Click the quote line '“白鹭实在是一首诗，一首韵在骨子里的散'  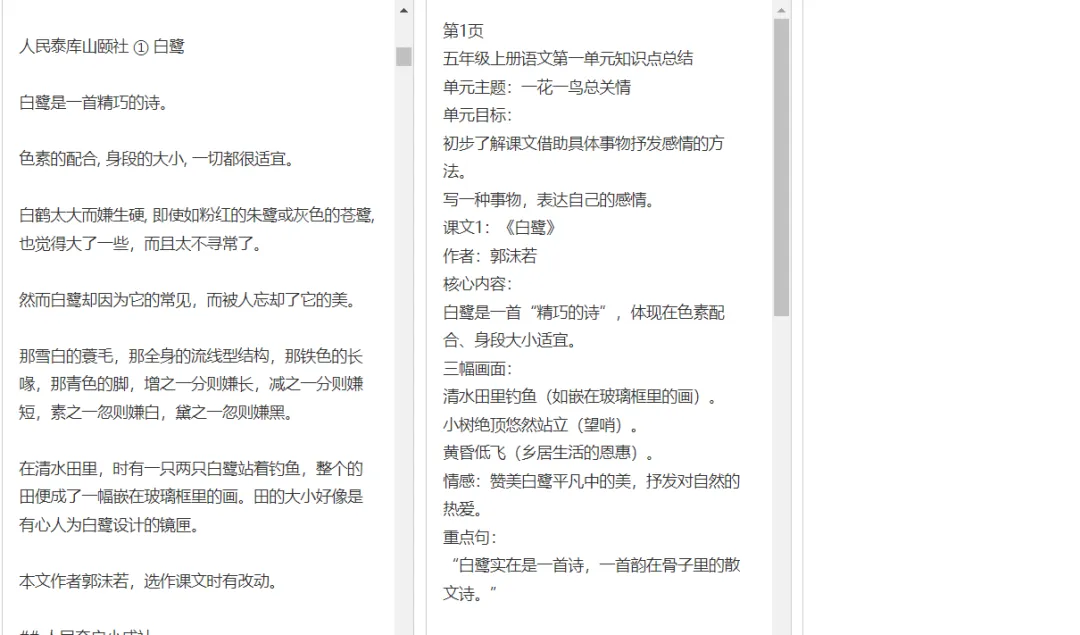(x=595, y=565)
